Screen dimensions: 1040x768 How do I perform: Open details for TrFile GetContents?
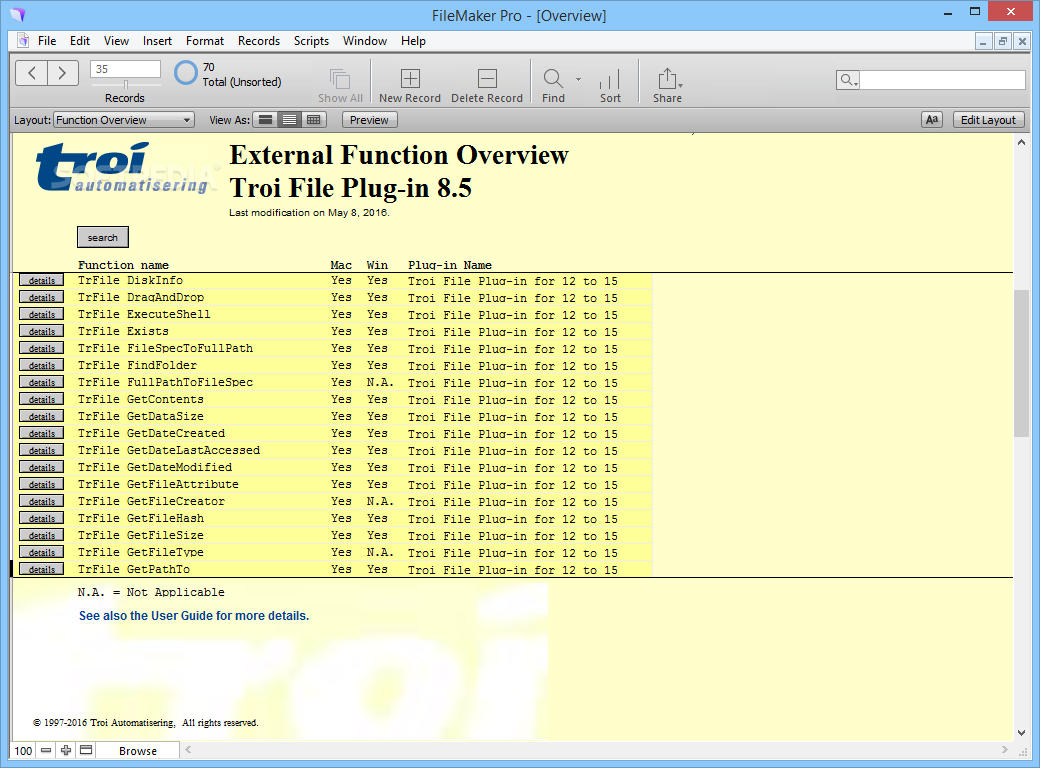point(42,399)
